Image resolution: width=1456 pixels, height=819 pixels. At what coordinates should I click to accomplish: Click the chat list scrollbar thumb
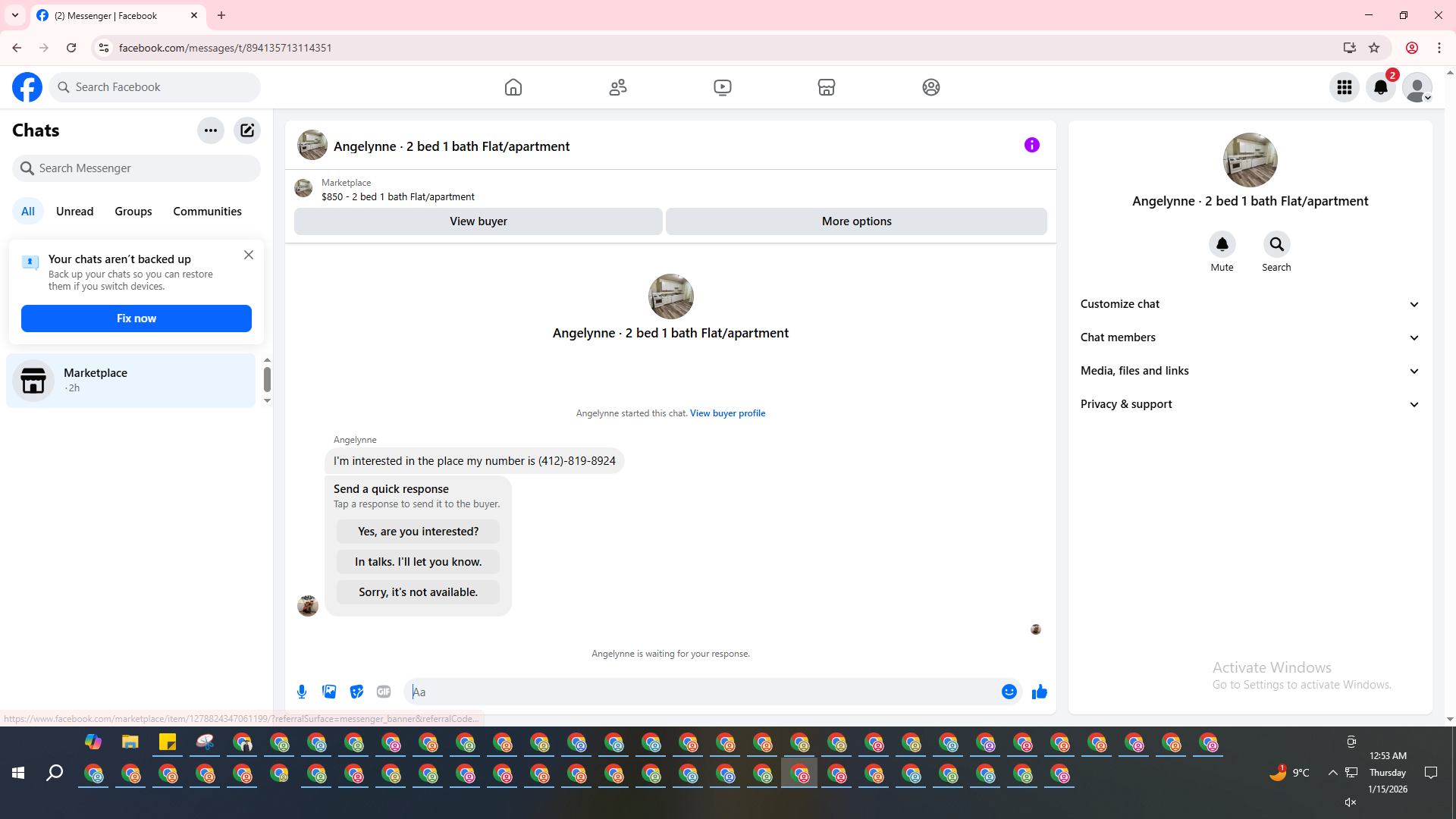point(267,379)
